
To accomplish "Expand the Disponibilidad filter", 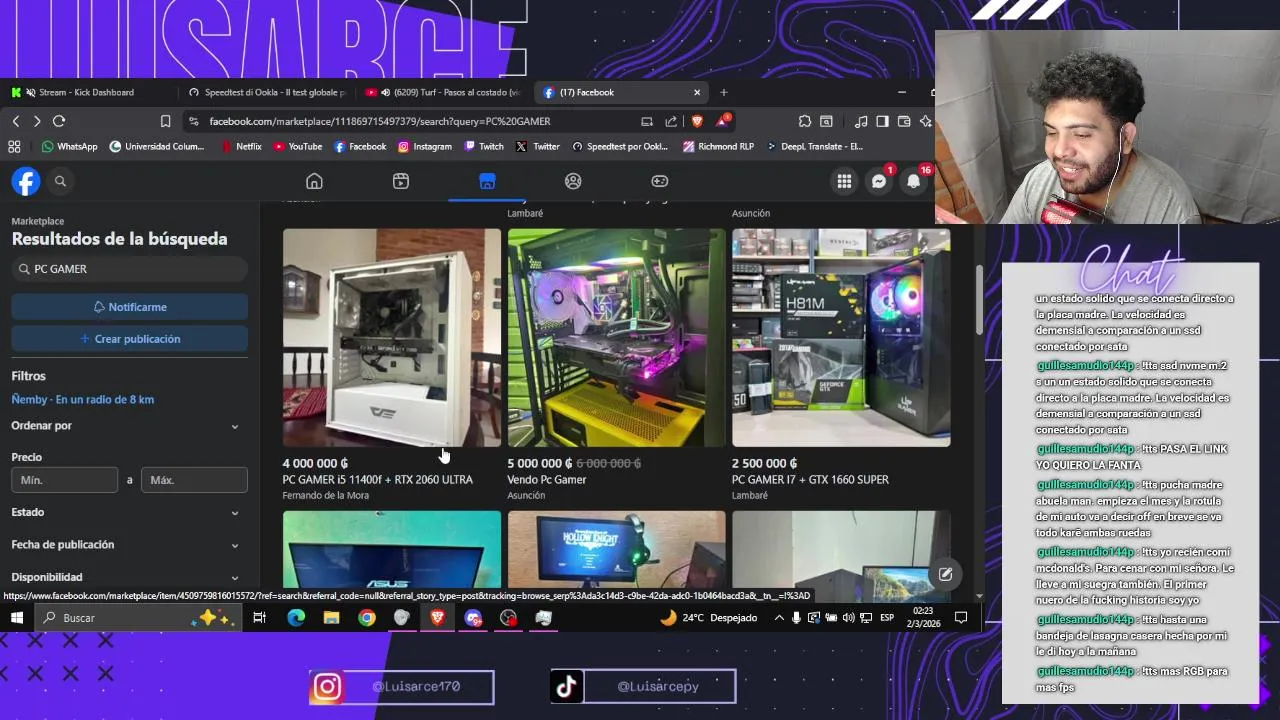I will pyautogui.click(x=125, y=577).
